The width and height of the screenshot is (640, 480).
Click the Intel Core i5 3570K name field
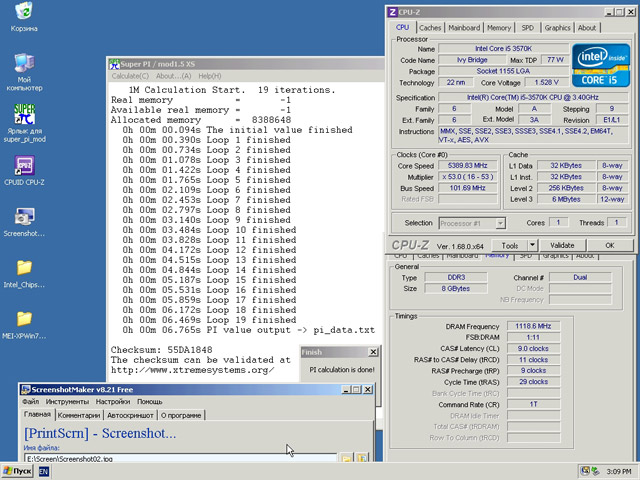point(504,49)
